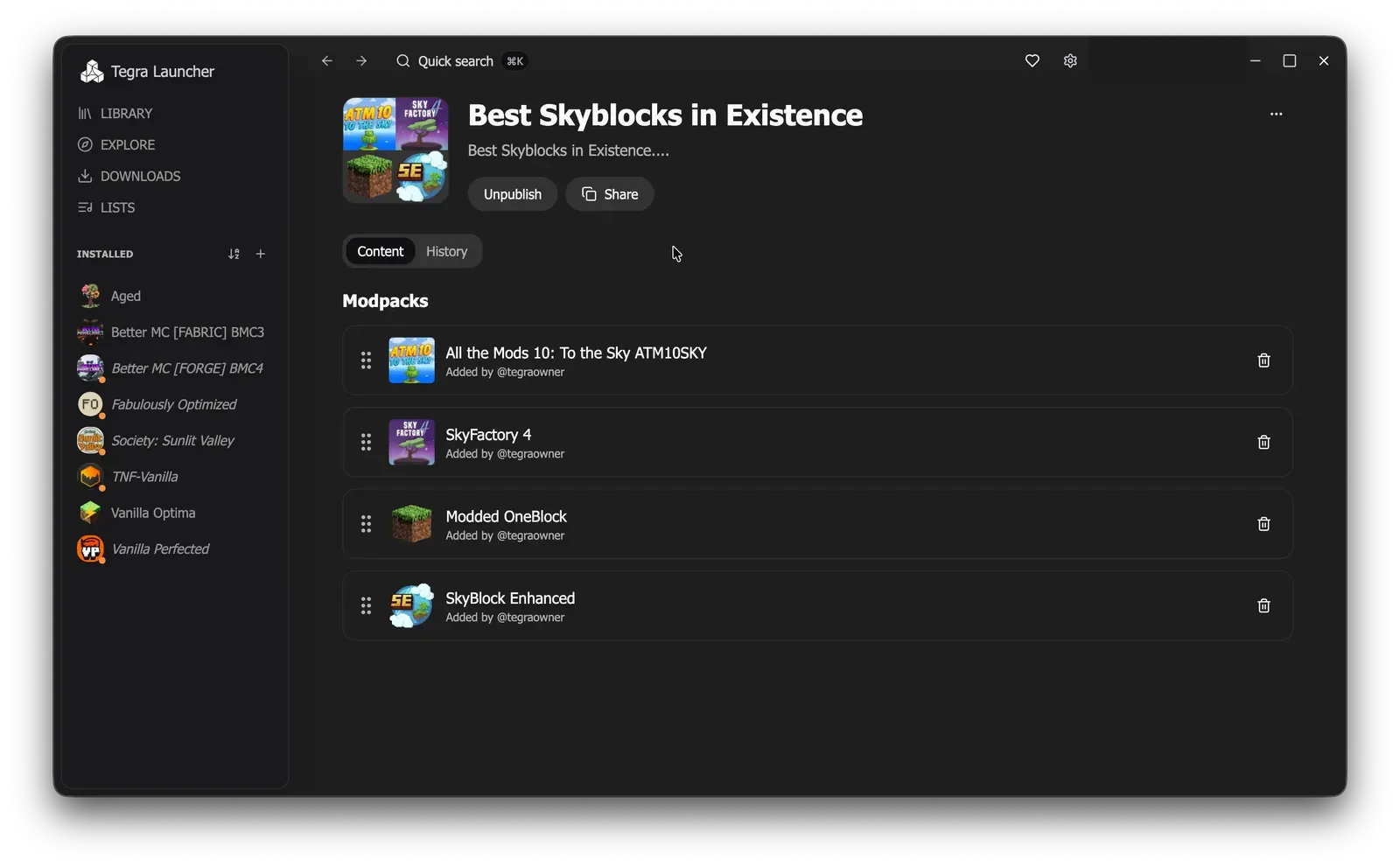Viewport: 1400px width, 867px height.
Task: Select TNF-Vanilla instance
Action: (128, 477)
